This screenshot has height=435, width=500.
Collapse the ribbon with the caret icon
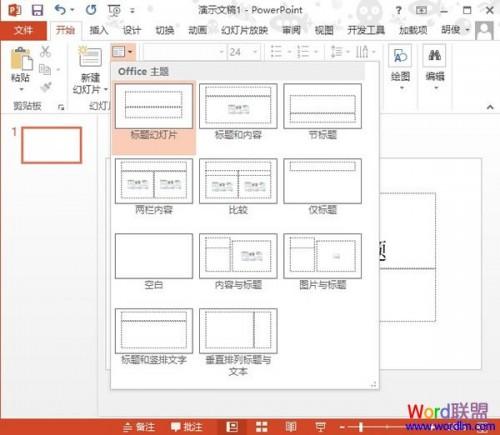click(x=490, y=107)
